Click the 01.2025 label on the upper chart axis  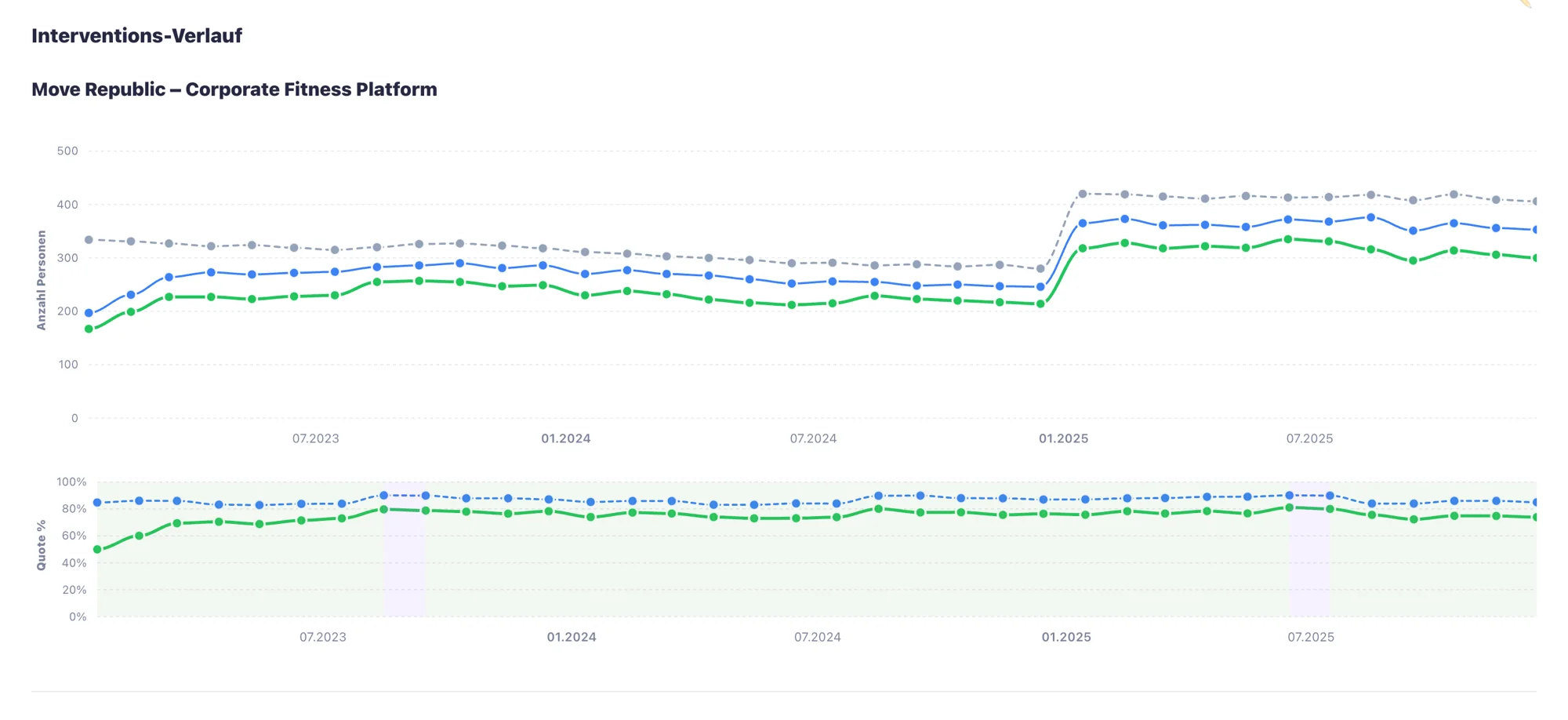click(x=1063, y=438)
